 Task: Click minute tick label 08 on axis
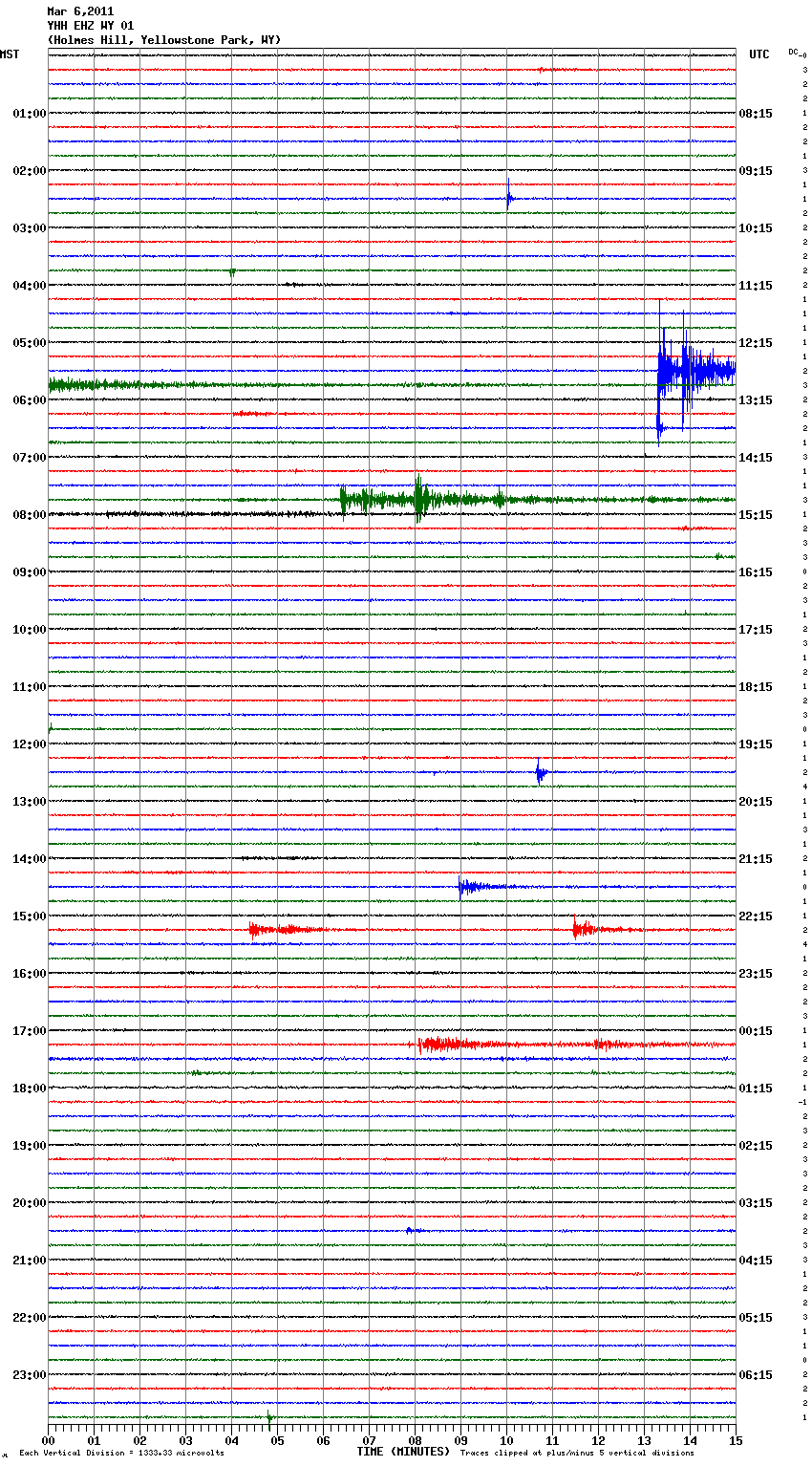click(415, 1439)
